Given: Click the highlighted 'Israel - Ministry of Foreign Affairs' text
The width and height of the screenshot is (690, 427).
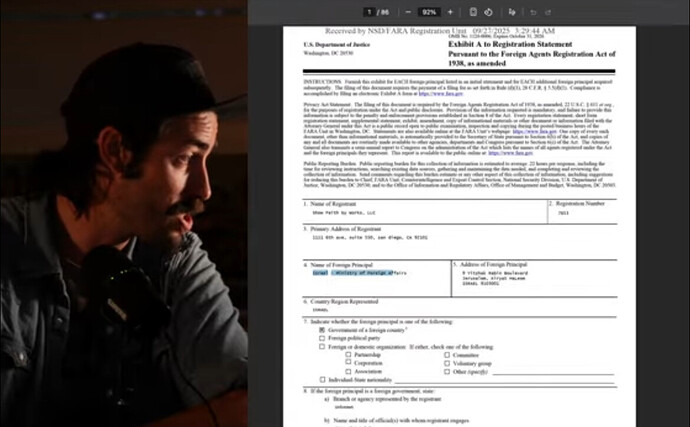Looking at the screenshot, I should [x=360, y=273].
